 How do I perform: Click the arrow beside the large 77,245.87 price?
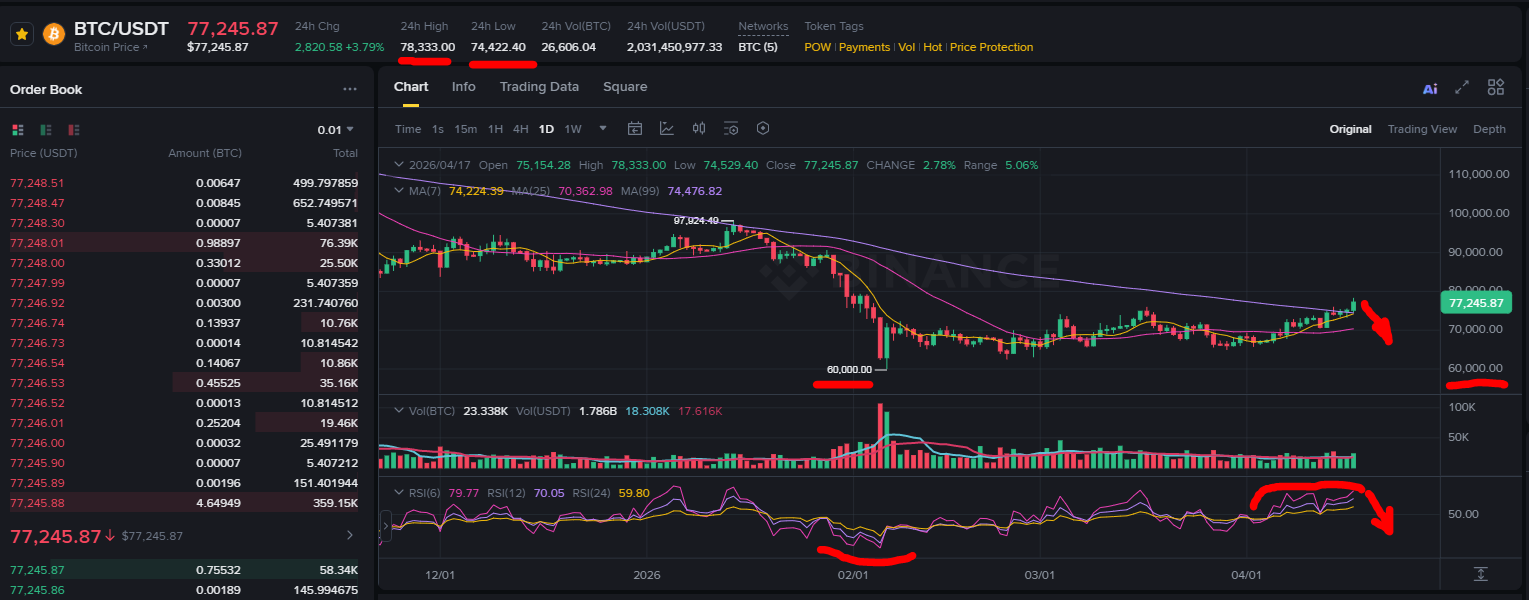click(x=349, y=536)
